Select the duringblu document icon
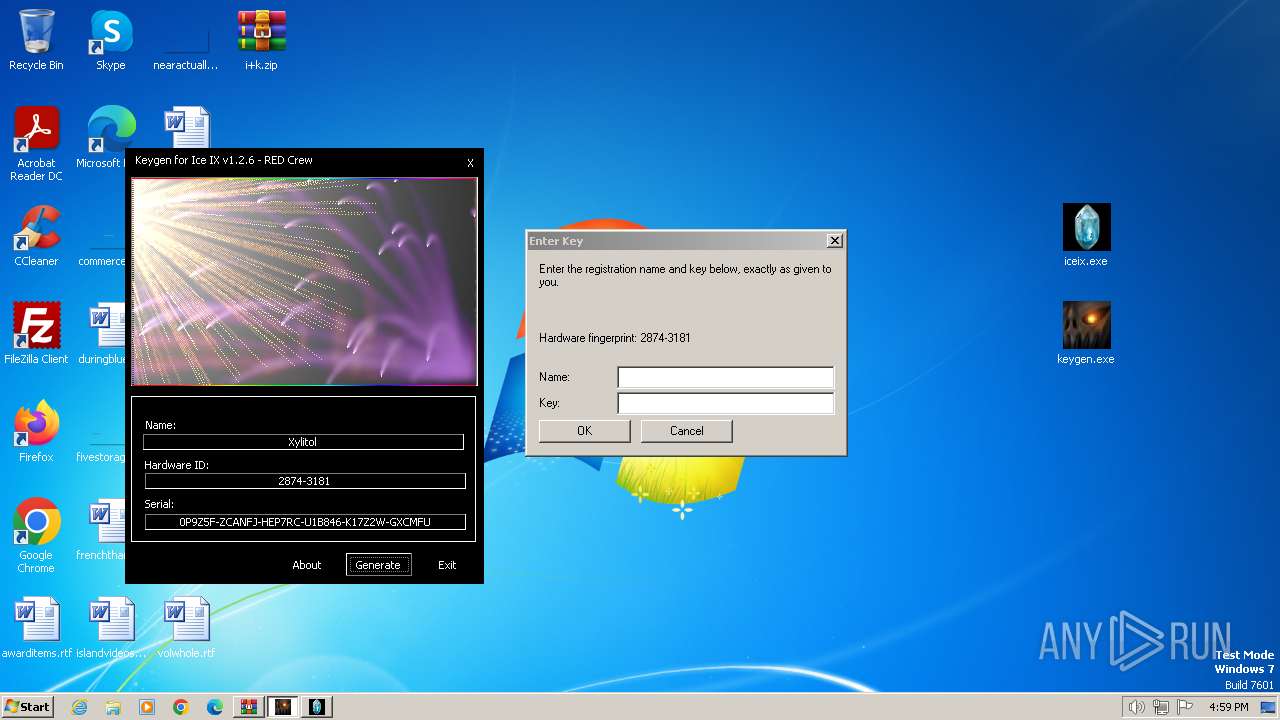 point(101,334)
